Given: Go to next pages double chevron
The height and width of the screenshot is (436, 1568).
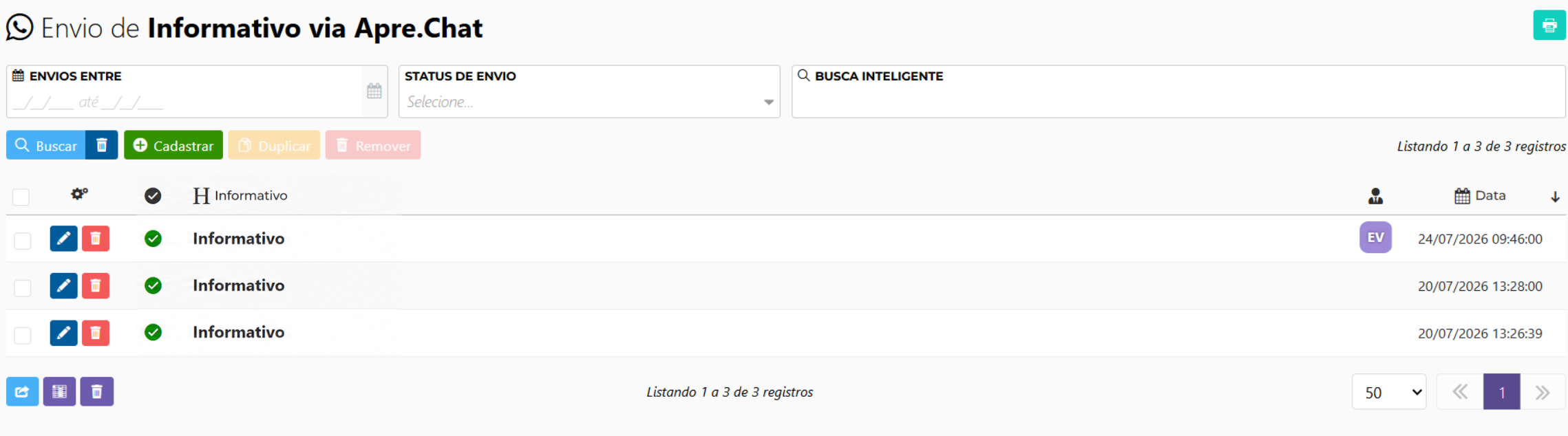Looking at the screenshot, I should tap(1543, 392).
